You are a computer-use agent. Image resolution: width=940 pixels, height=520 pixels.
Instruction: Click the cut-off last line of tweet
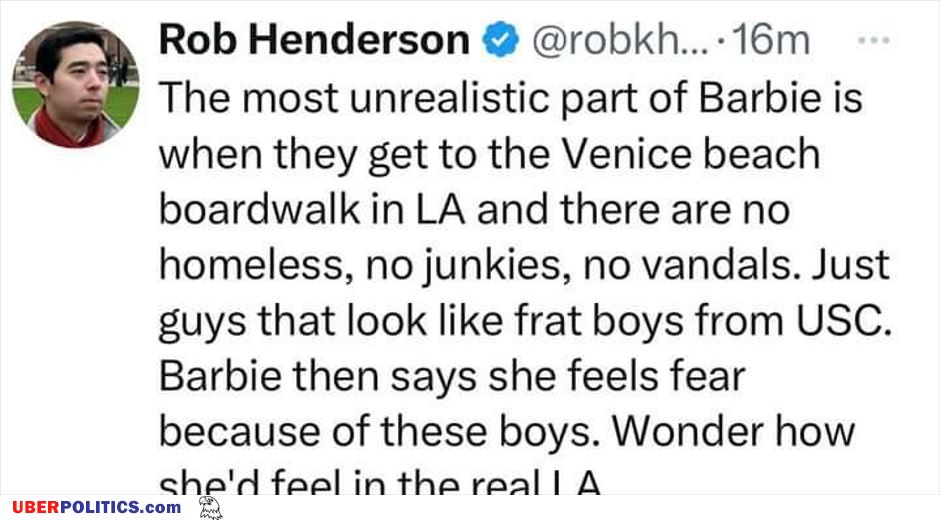coord(381,481)
